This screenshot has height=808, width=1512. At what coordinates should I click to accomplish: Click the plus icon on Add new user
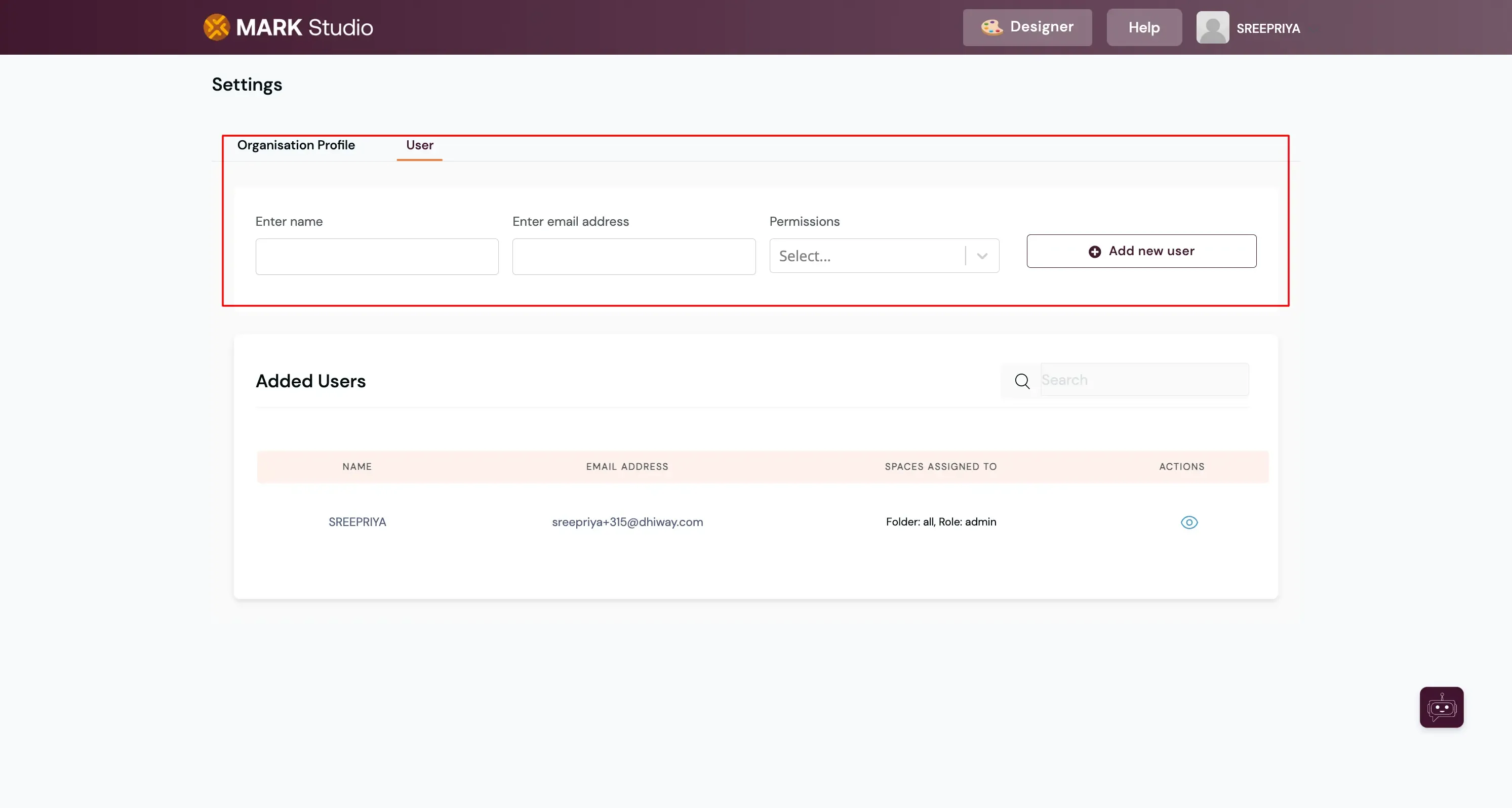pos(1094,252)
